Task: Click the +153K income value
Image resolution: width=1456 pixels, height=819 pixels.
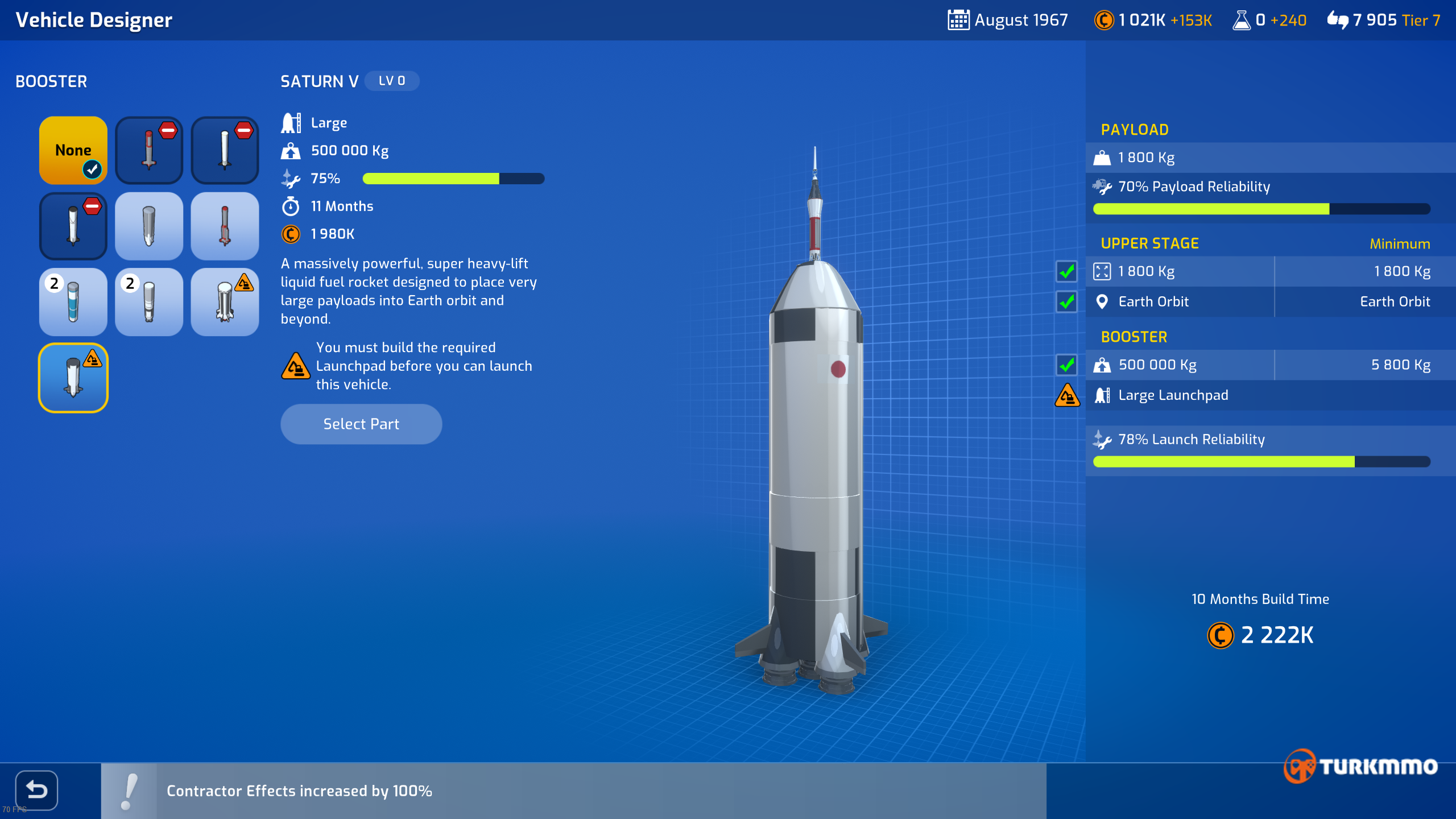Action: (1191, 20)
